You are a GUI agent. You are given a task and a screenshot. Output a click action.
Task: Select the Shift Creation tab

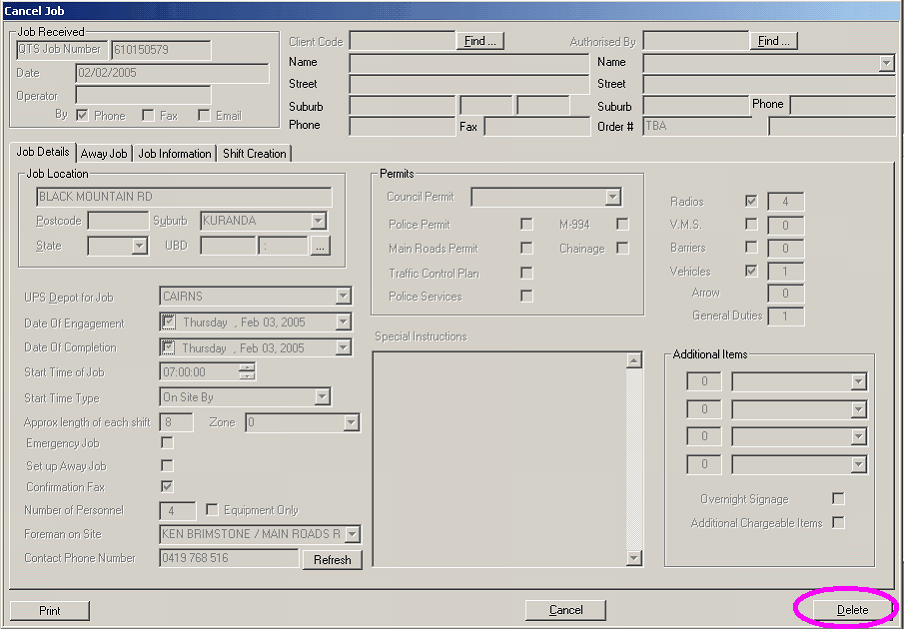254,154
